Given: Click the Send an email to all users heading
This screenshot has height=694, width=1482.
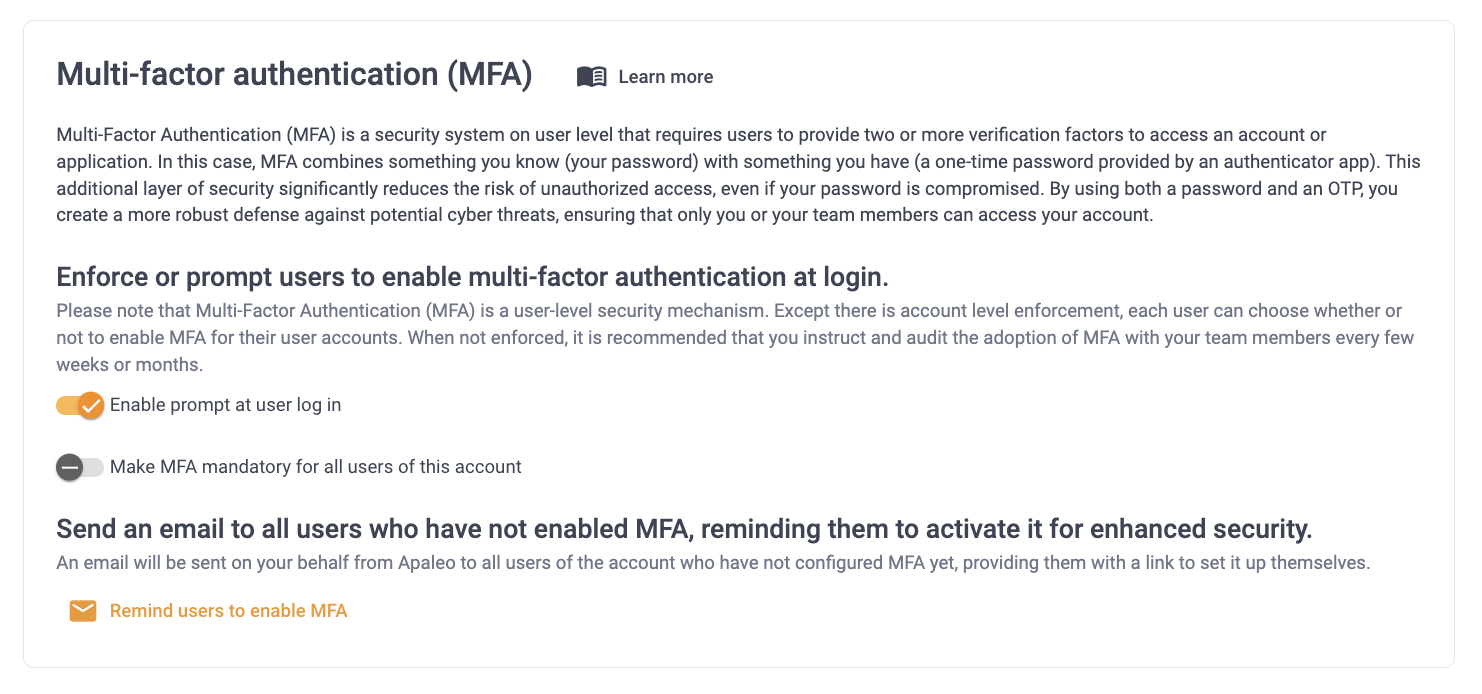Looking at the screenshot, I should 684,529.
